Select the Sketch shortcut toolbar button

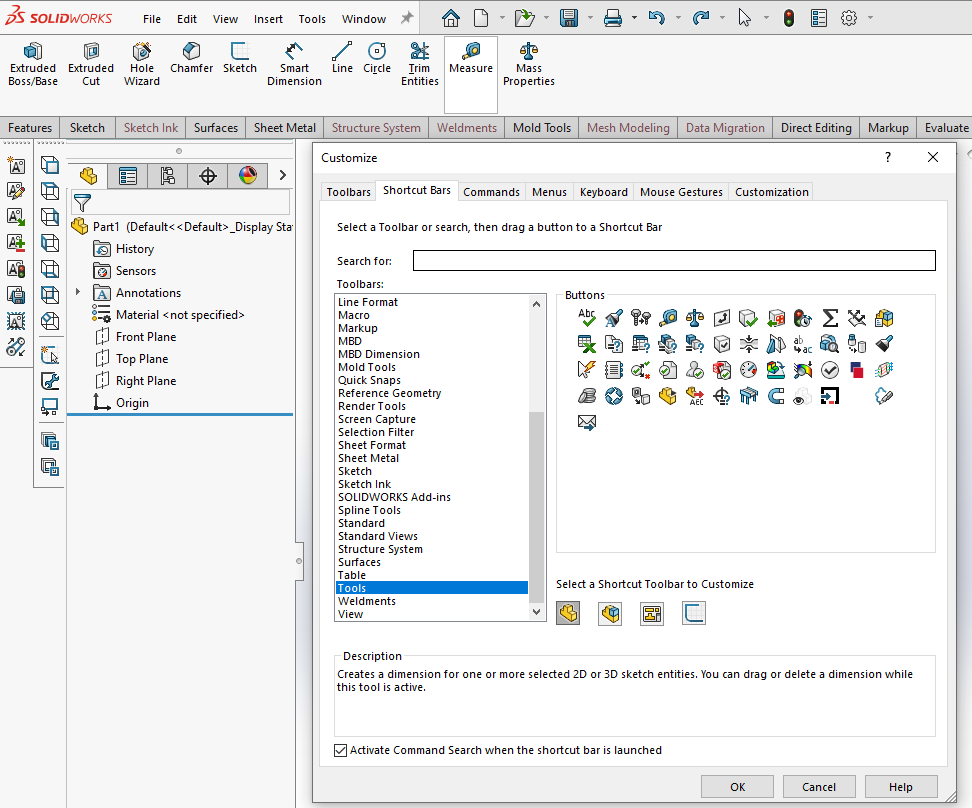point(694,613)
